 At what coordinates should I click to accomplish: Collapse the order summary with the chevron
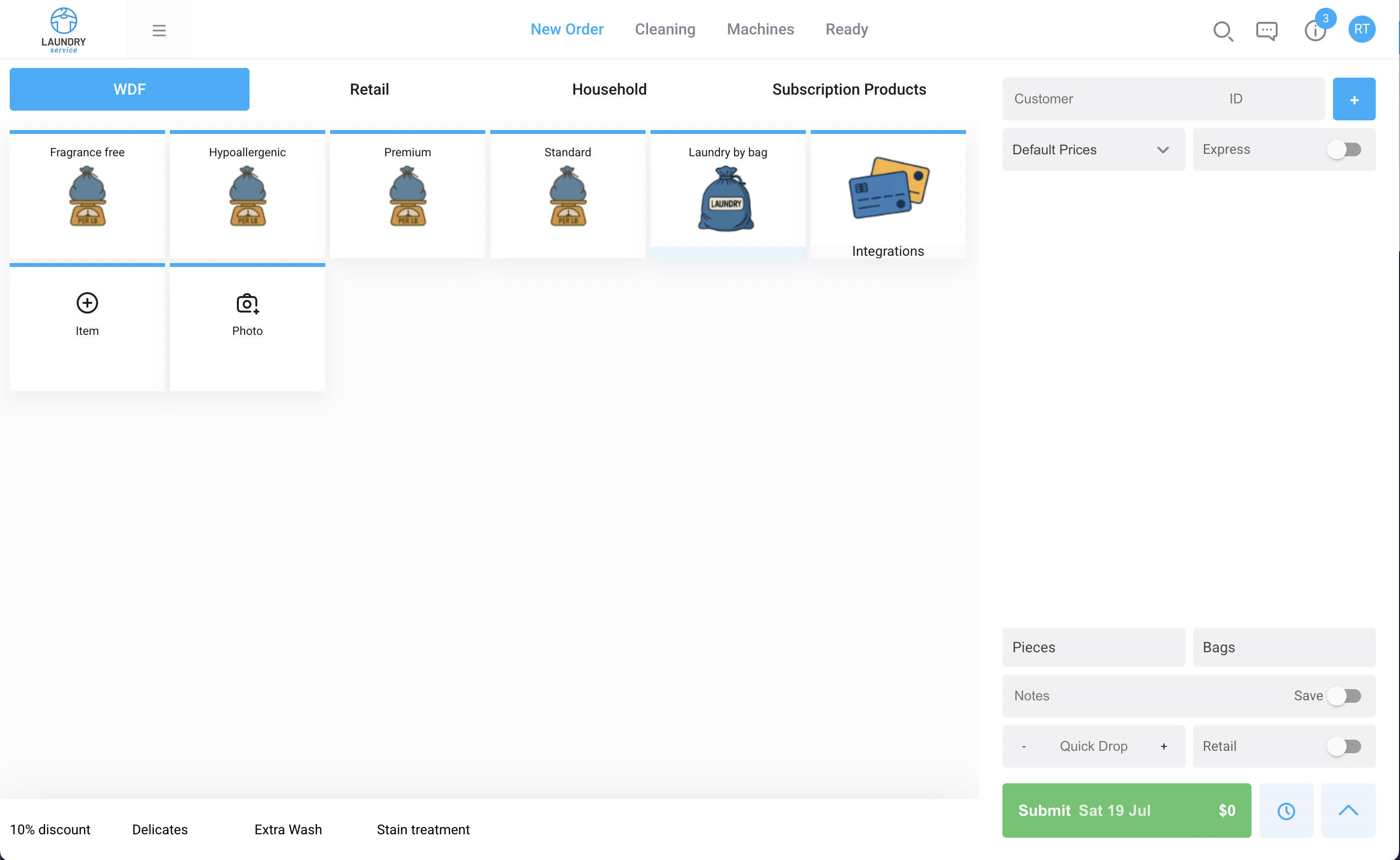(1348, 810)
